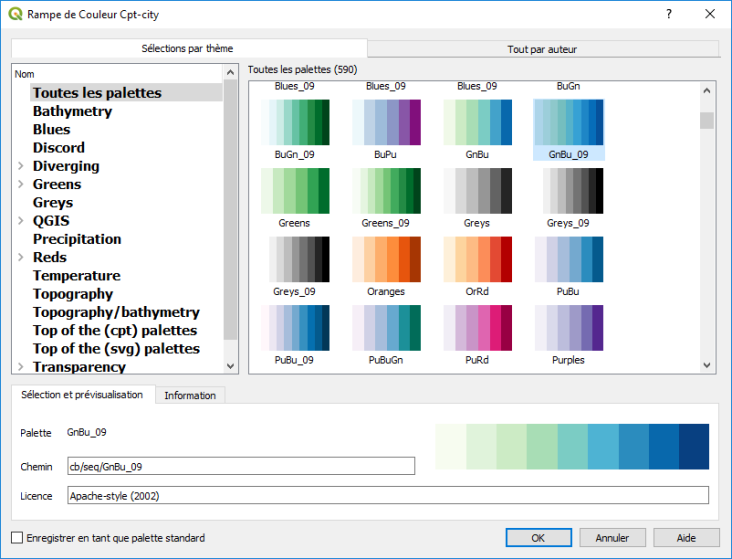Select the Purples palette thumbnail

568,327
